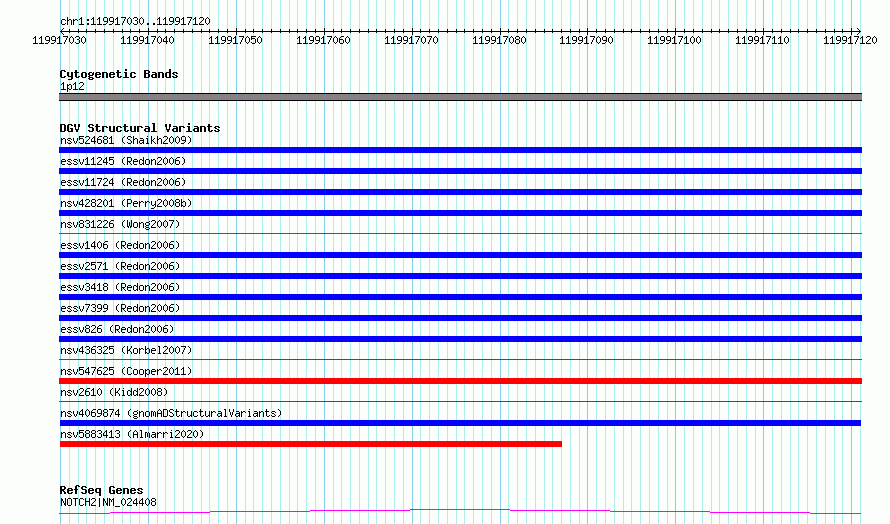Image resolution: width=890 pixels, height=524 pixels.
Task: Open nsv2610 (Kidd2008) label
Action: 114,392
